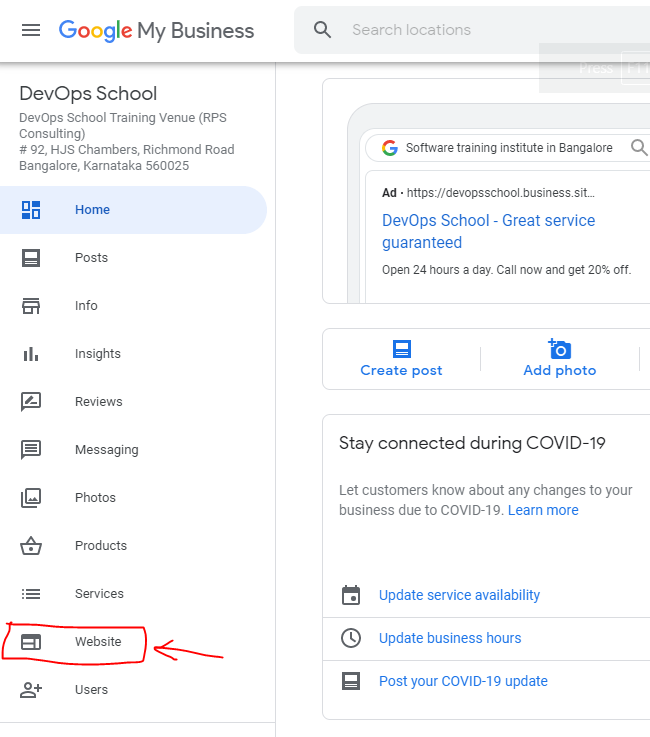Click the Create post icon
The height and width of the screenshot is (737, 650).
point(402,349)
